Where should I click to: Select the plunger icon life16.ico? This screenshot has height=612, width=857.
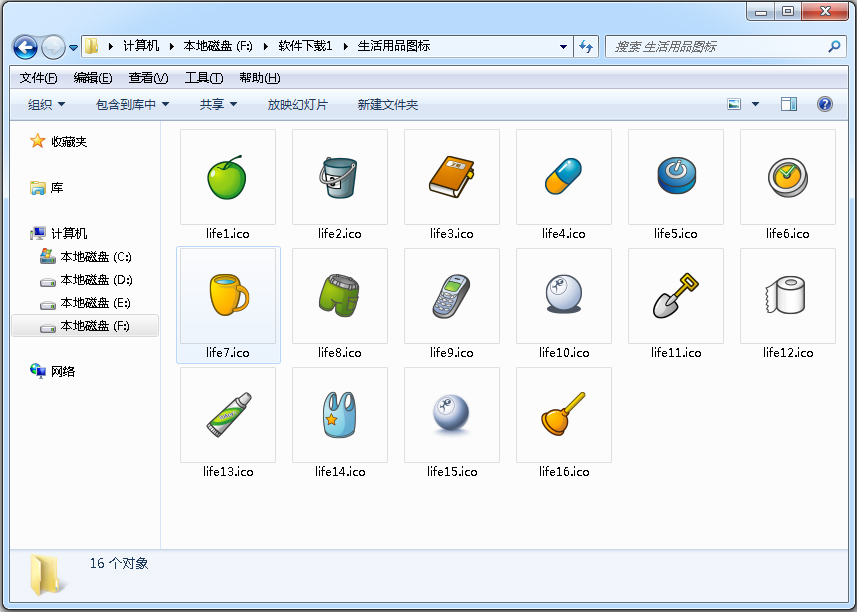[563, 414]
